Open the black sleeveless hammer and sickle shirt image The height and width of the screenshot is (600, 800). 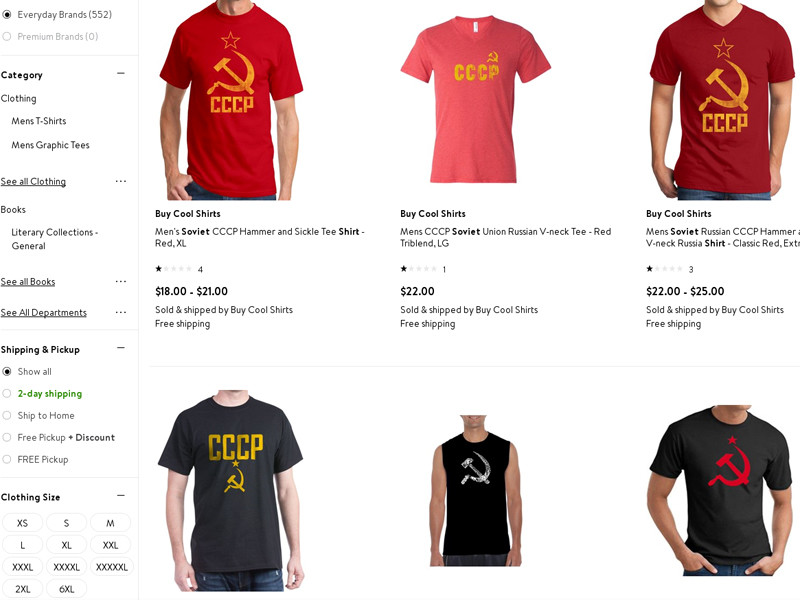[x=475, y=490]
